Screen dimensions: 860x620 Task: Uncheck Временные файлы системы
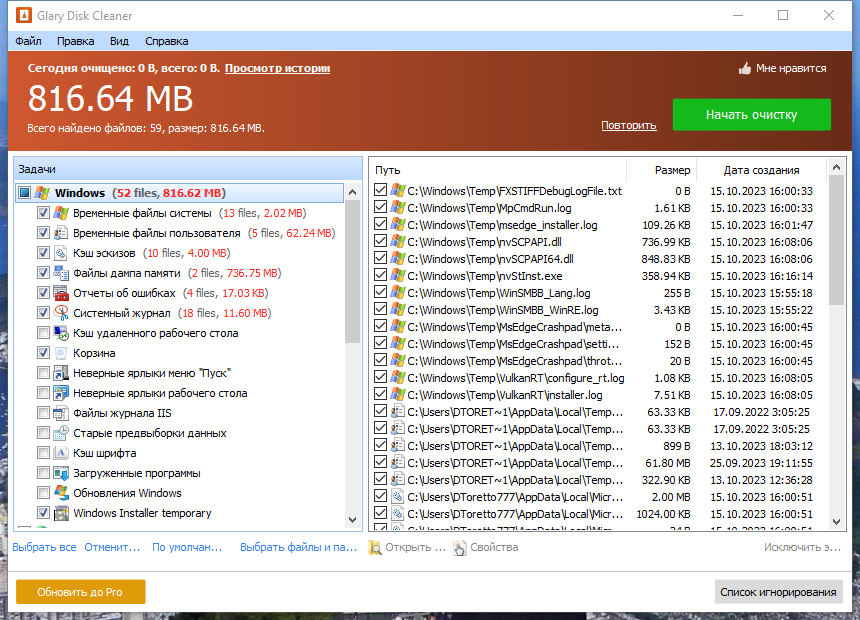point(43,213)
